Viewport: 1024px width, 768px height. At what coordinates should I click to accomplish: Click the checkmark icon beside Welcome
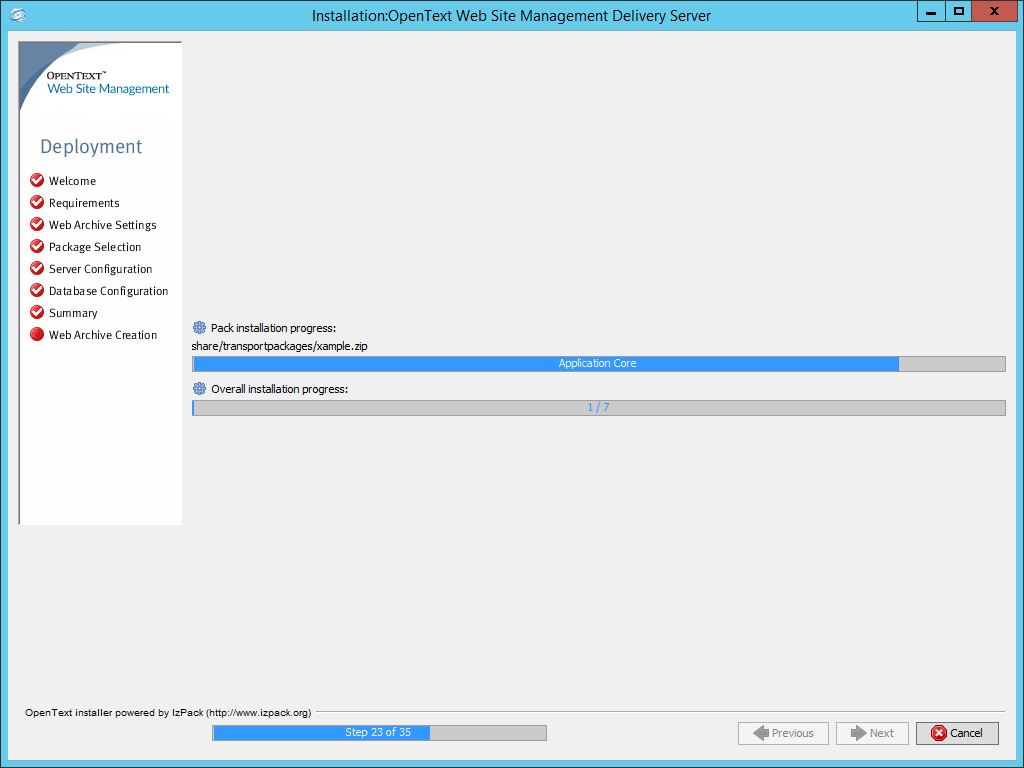pos(37,180)
